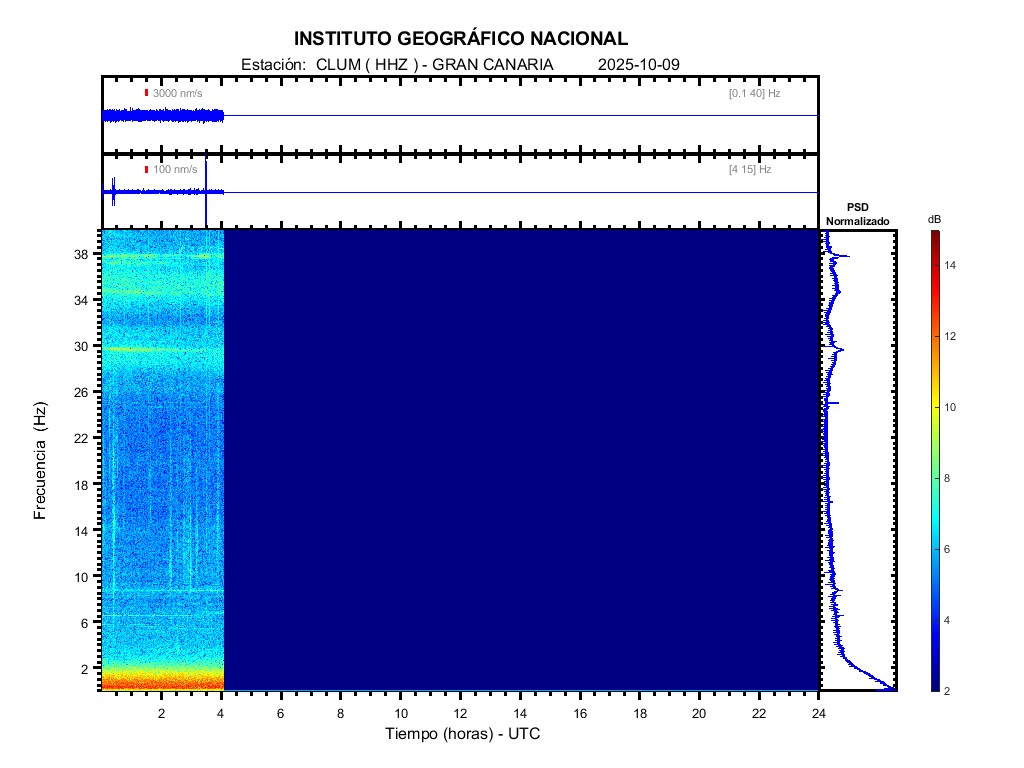Click the red 3000 nm/s scale marker

(x=146, y=93)
